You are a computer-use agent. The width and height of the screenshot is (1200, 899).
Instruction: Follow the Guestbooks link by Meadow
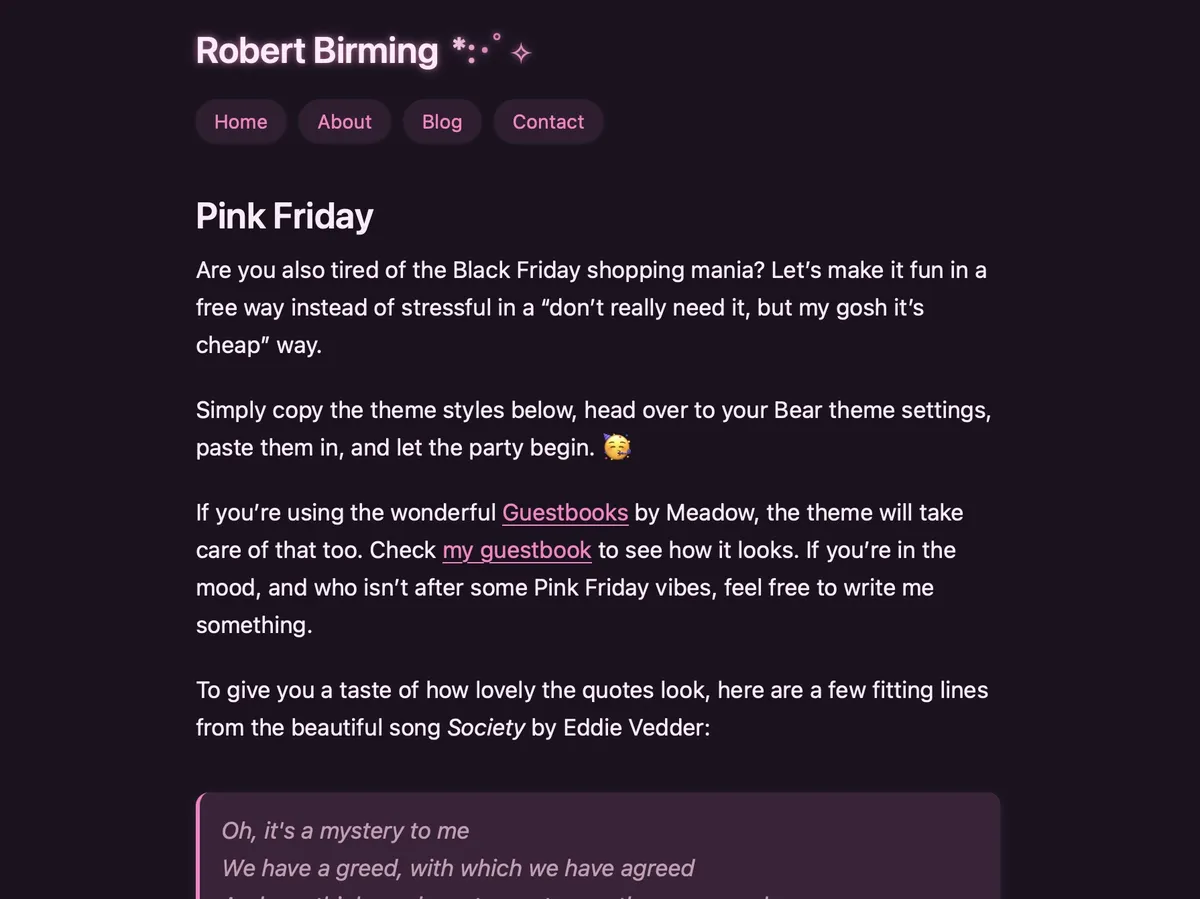pyautogui.click(x=565, y=512)
